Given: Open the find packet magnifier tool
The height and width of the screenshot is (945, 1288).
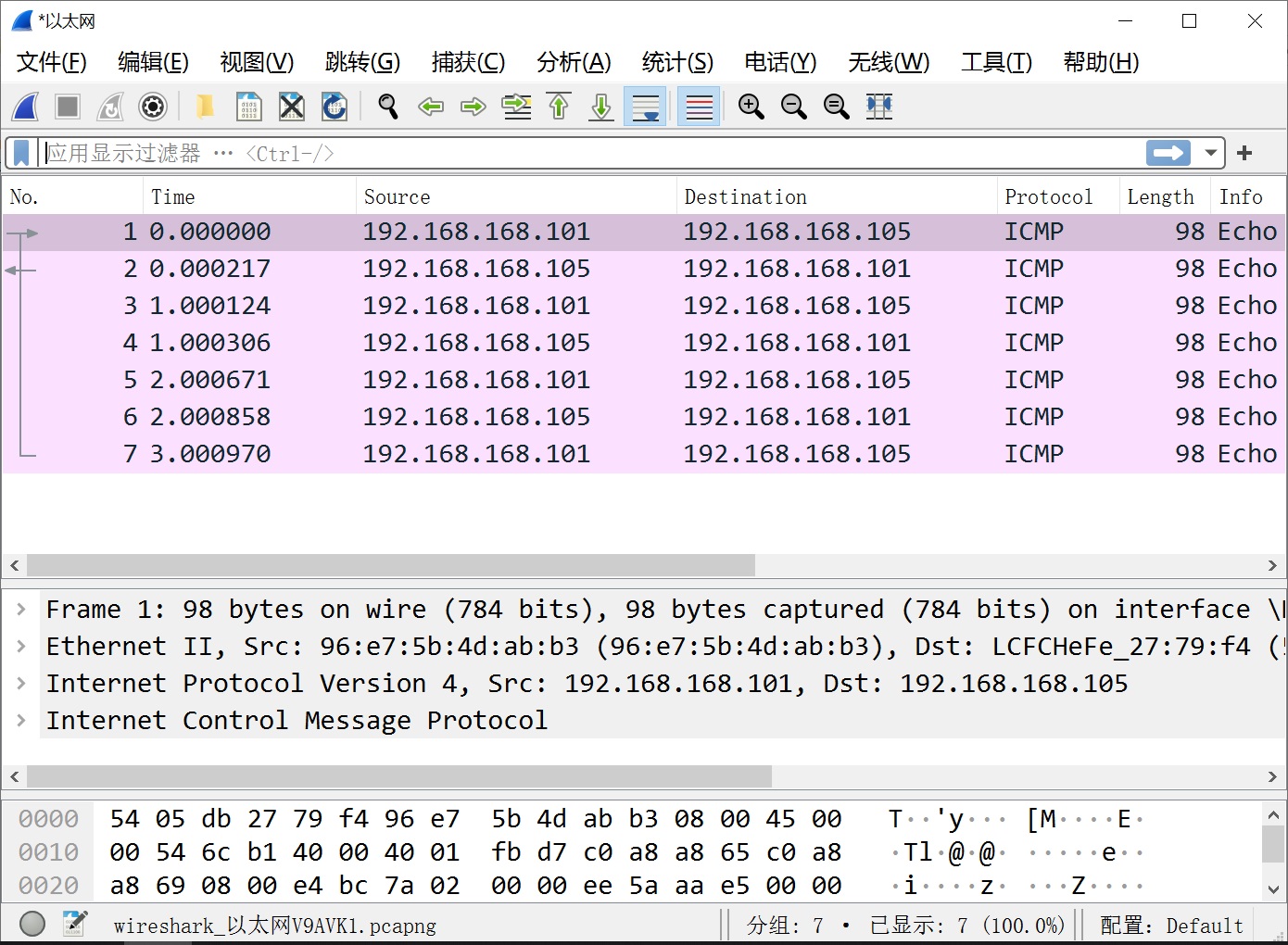Looking at the screenshot, I should click(x=387, y=107).
